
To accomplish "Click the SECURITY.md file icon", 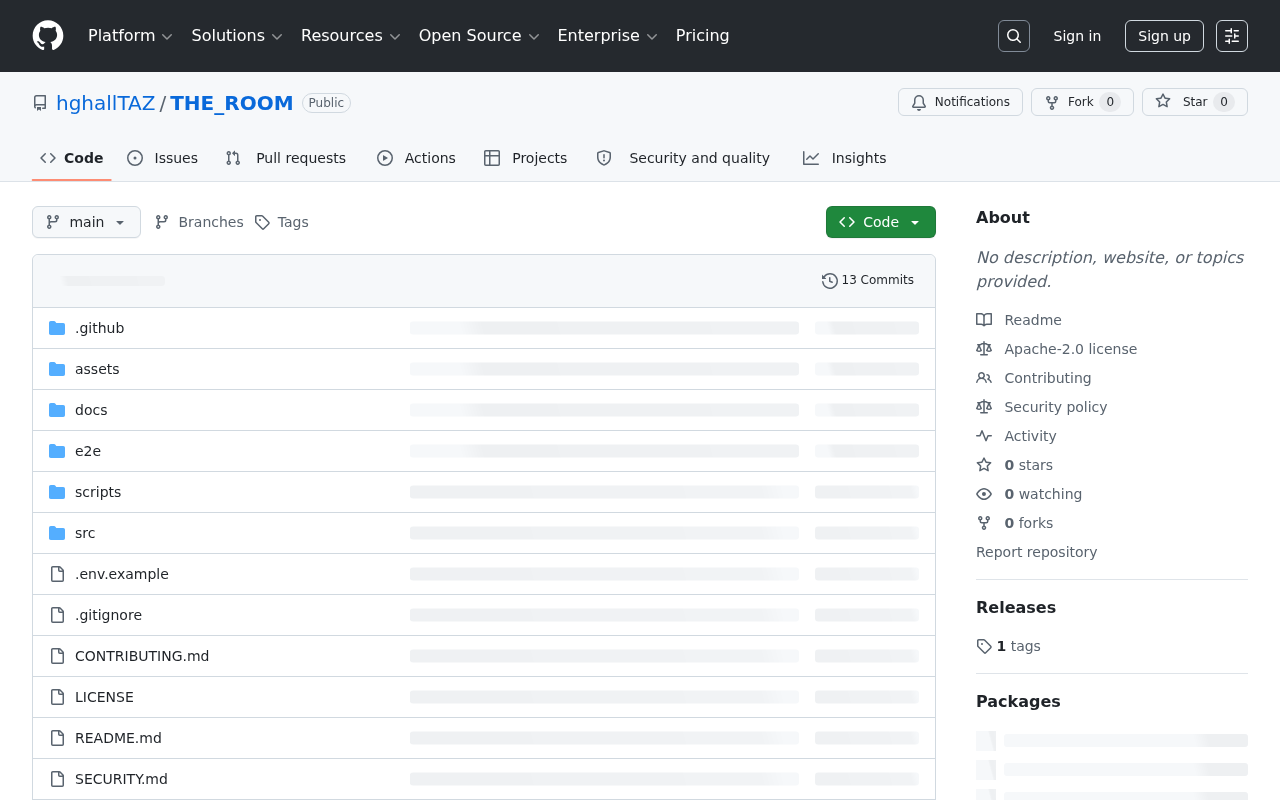I will coord(57,779).
